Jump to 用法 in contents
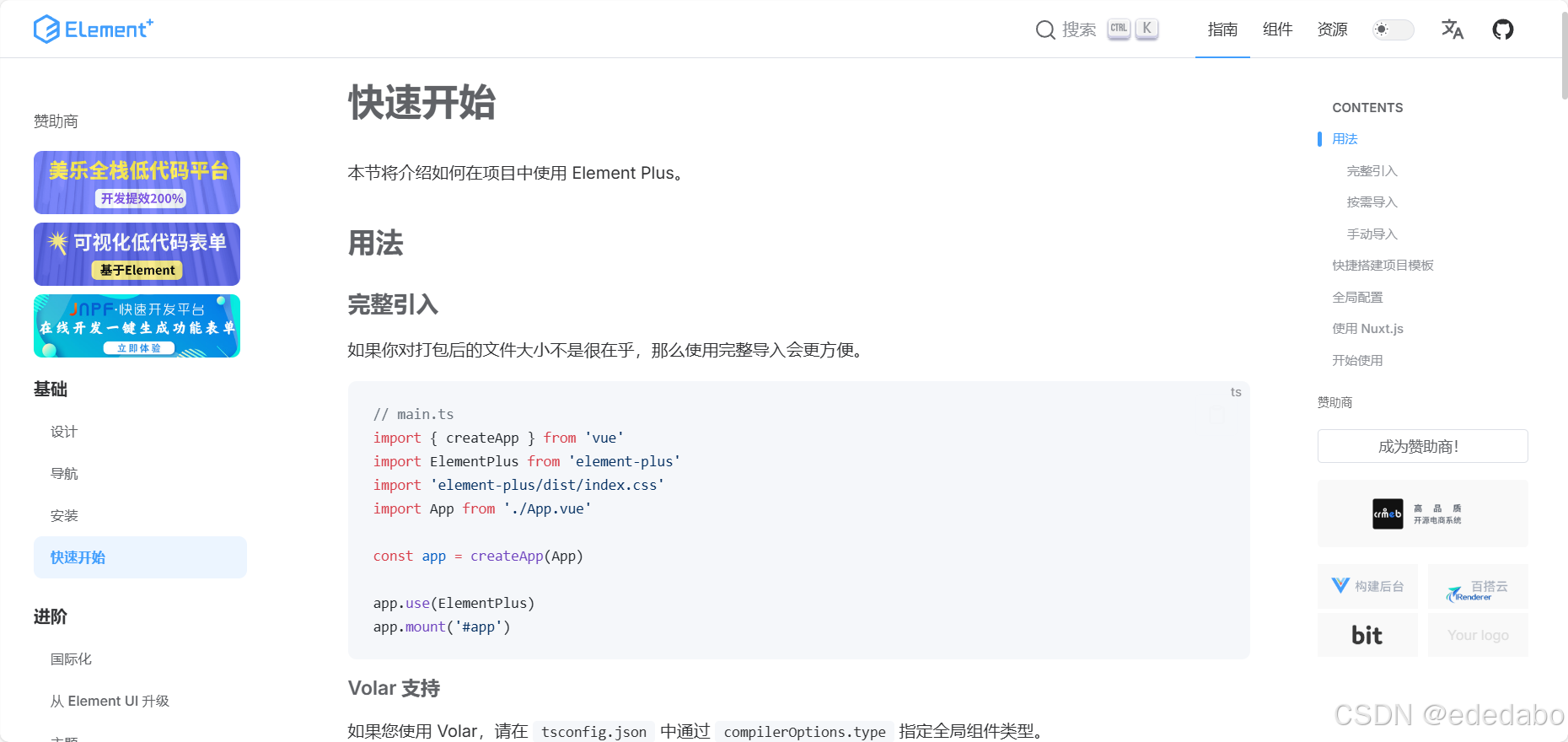This screenshot has width=1568, height=742. pos(1345,139)
